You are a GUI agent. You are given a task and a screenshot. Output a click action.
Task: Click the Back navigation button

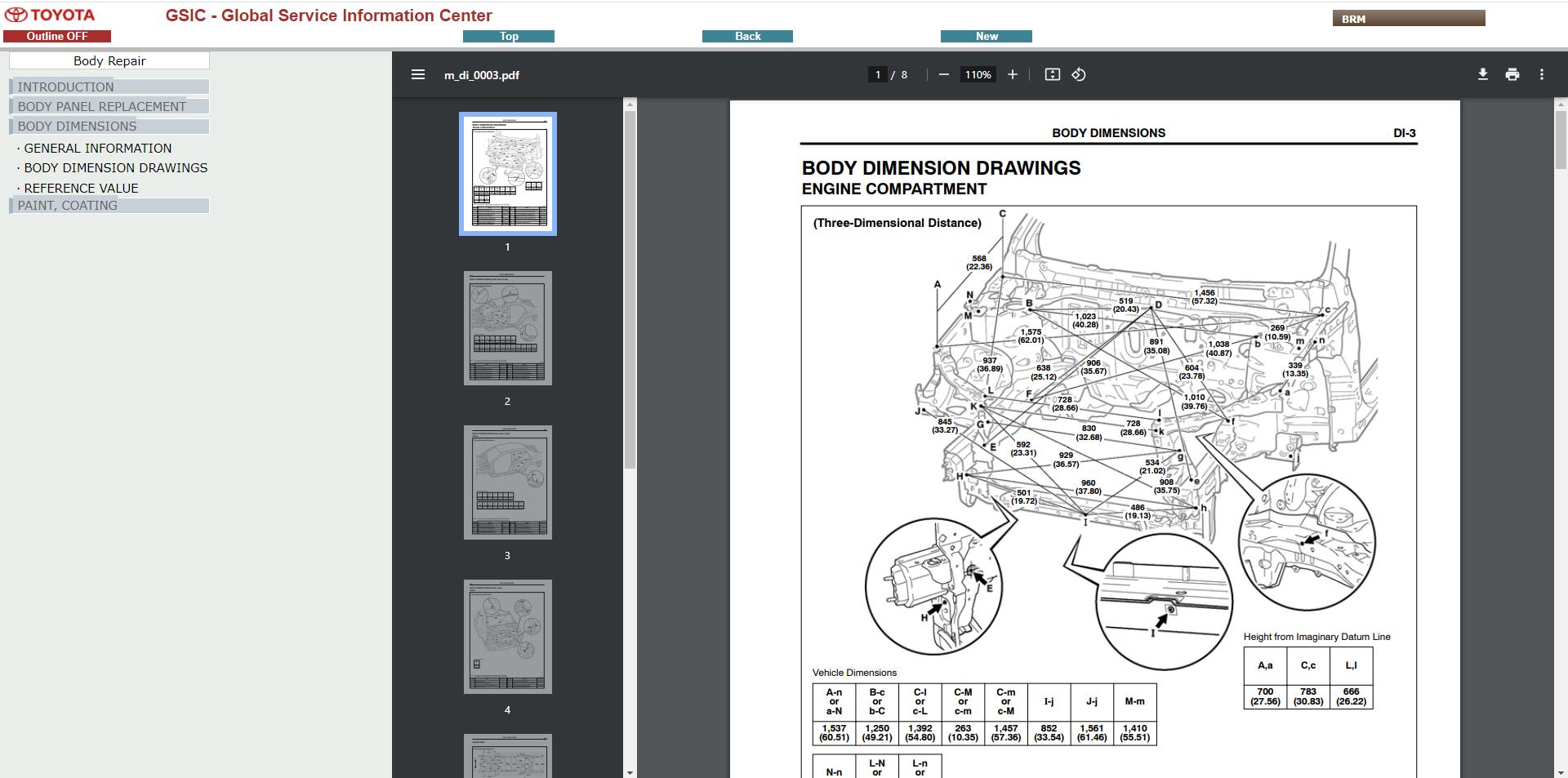(747, 36)
